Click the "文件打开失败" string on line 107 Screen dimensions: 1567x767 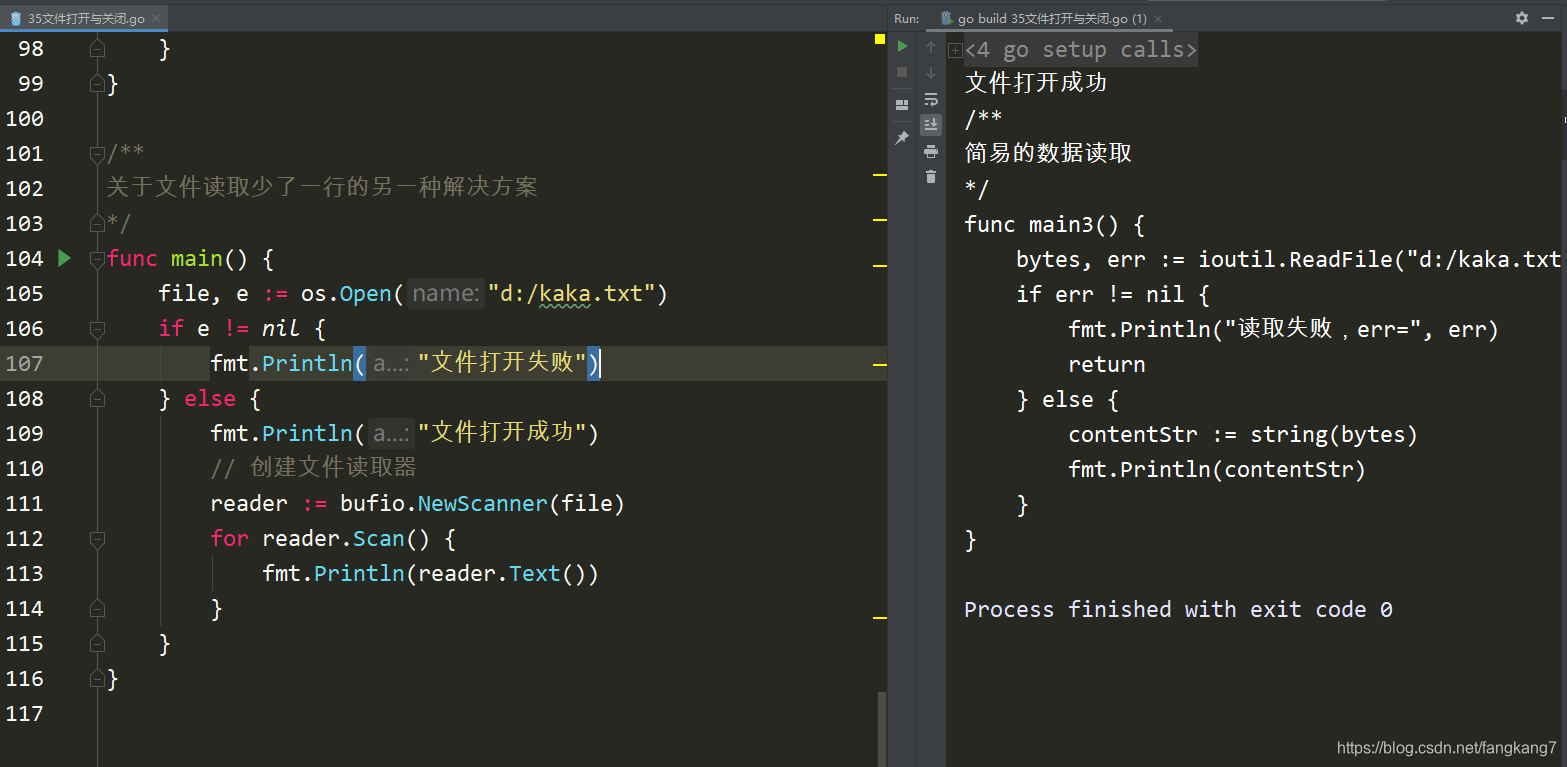coord(502,363)
